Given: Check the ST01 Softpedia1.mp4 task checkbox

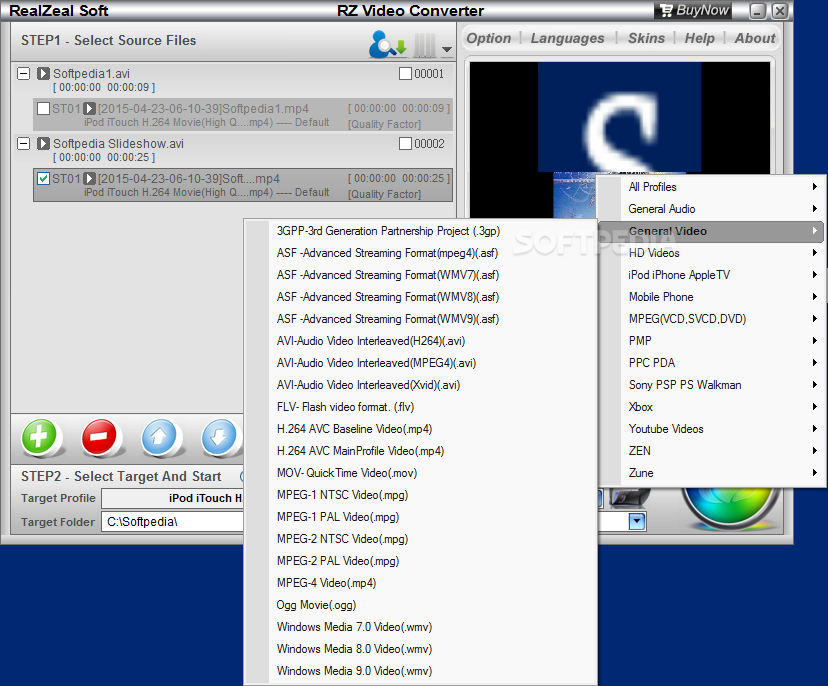Looking at the screenshot, I should click(43, 109).
